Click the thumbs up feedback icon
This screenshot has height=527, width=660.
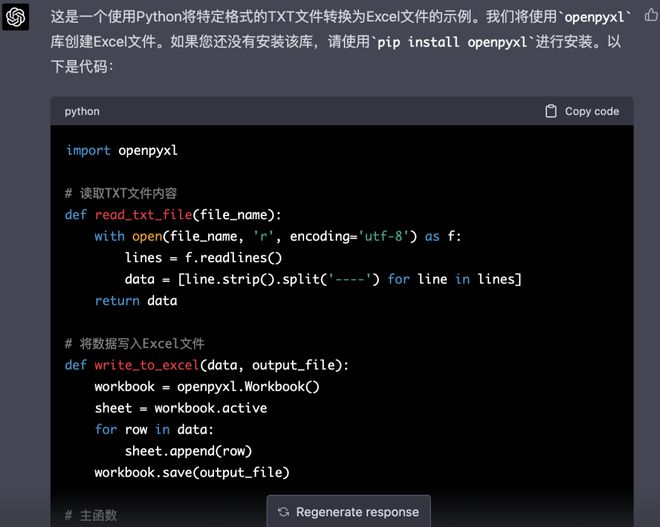pos(652,16)
